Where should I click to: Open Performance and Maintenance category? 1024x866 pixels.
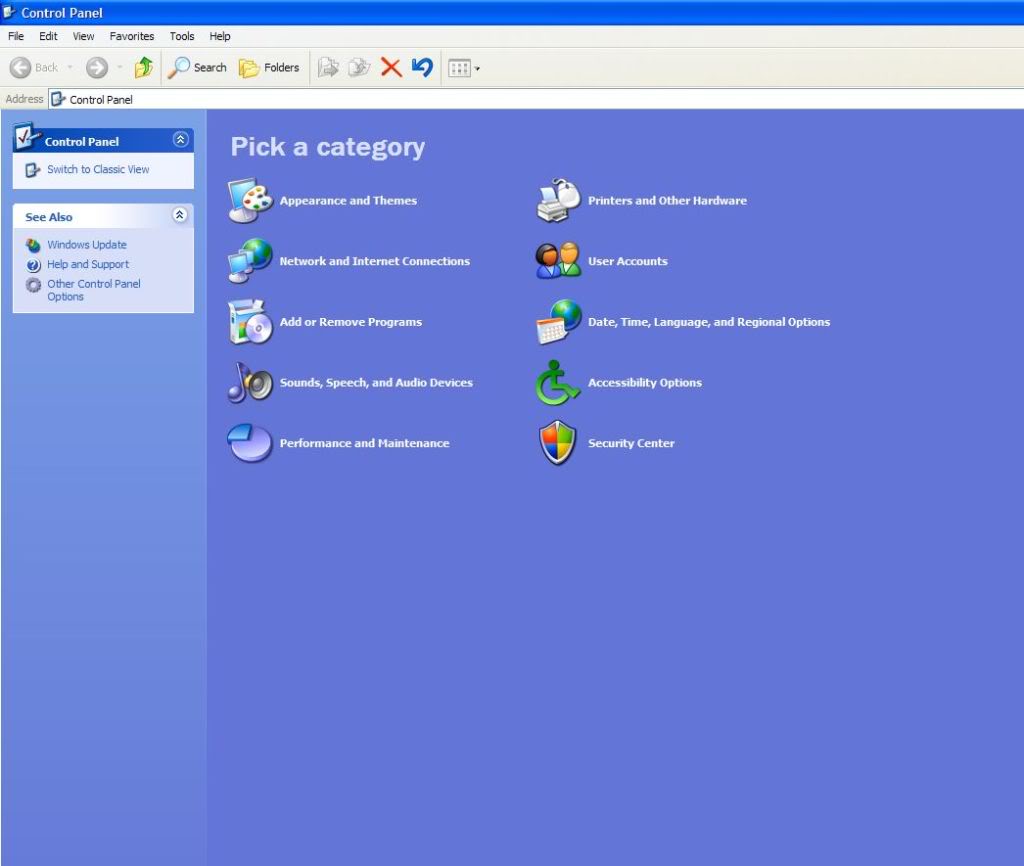(x=364, y=443)
